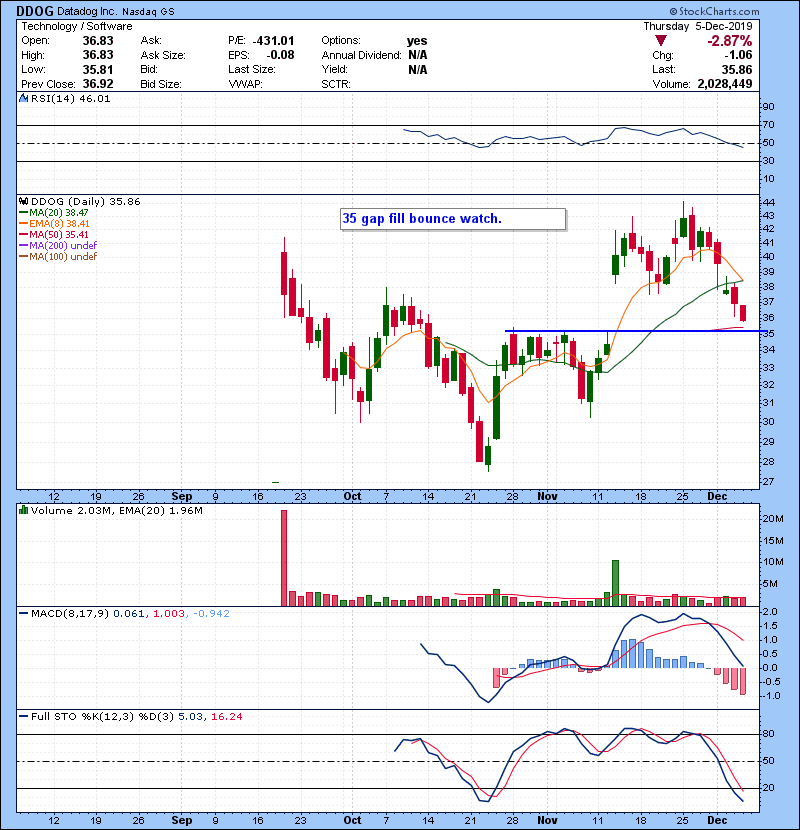Click the 'Nasdaq GS' exchange label
Screen dimensions: 800x830
click(148, 12)
